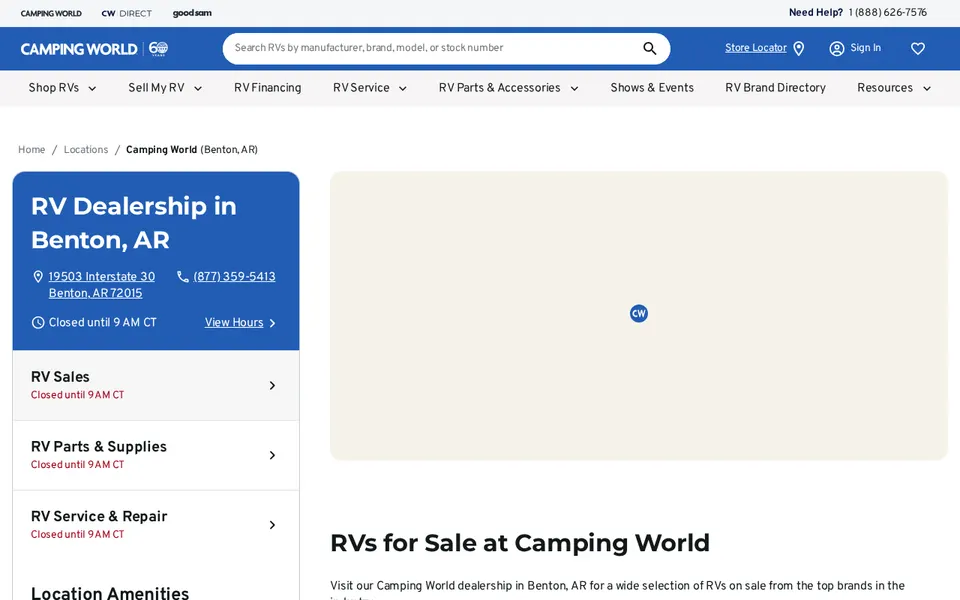Click the Camping World 60 years logo
960x600 pixels.
pos(94,49)
